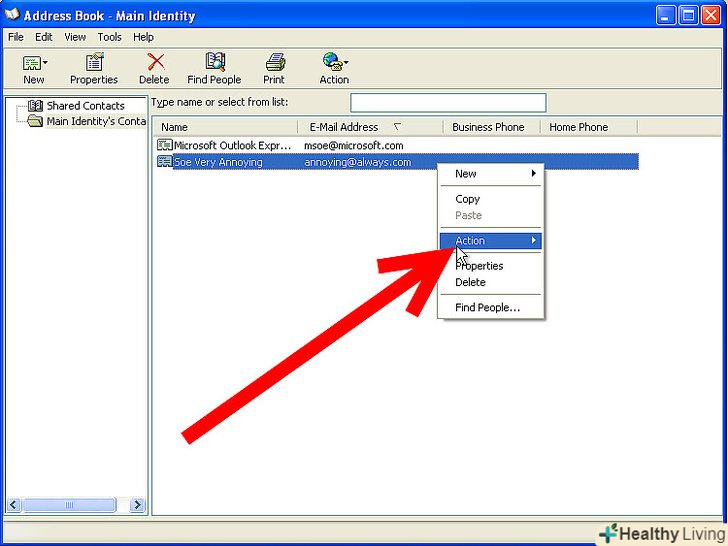The width and height of the screenshot is (728, 546).
Task: Open the Help menu
Action: coord(143,37)
